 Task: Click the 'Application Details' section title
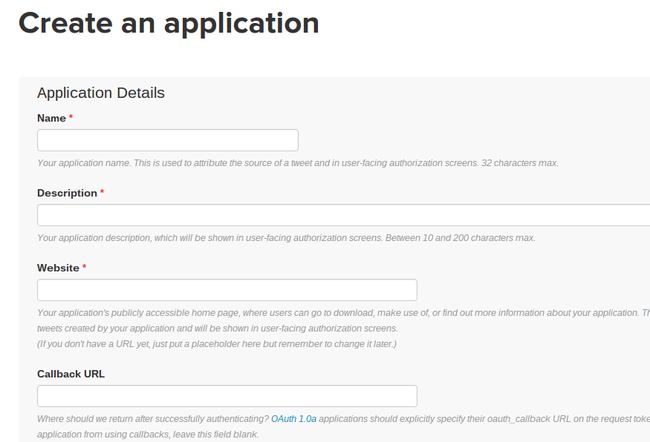click(x=101, y=93)
